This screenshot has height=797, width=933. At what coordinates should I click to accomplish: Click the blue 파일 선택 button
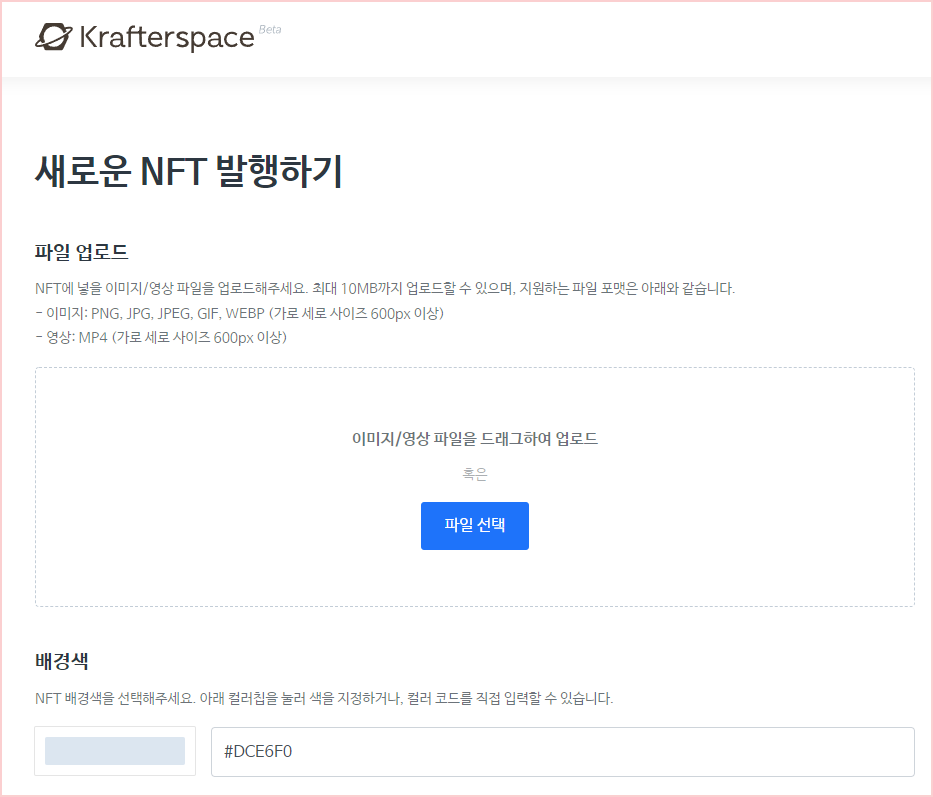pos(474,526)
